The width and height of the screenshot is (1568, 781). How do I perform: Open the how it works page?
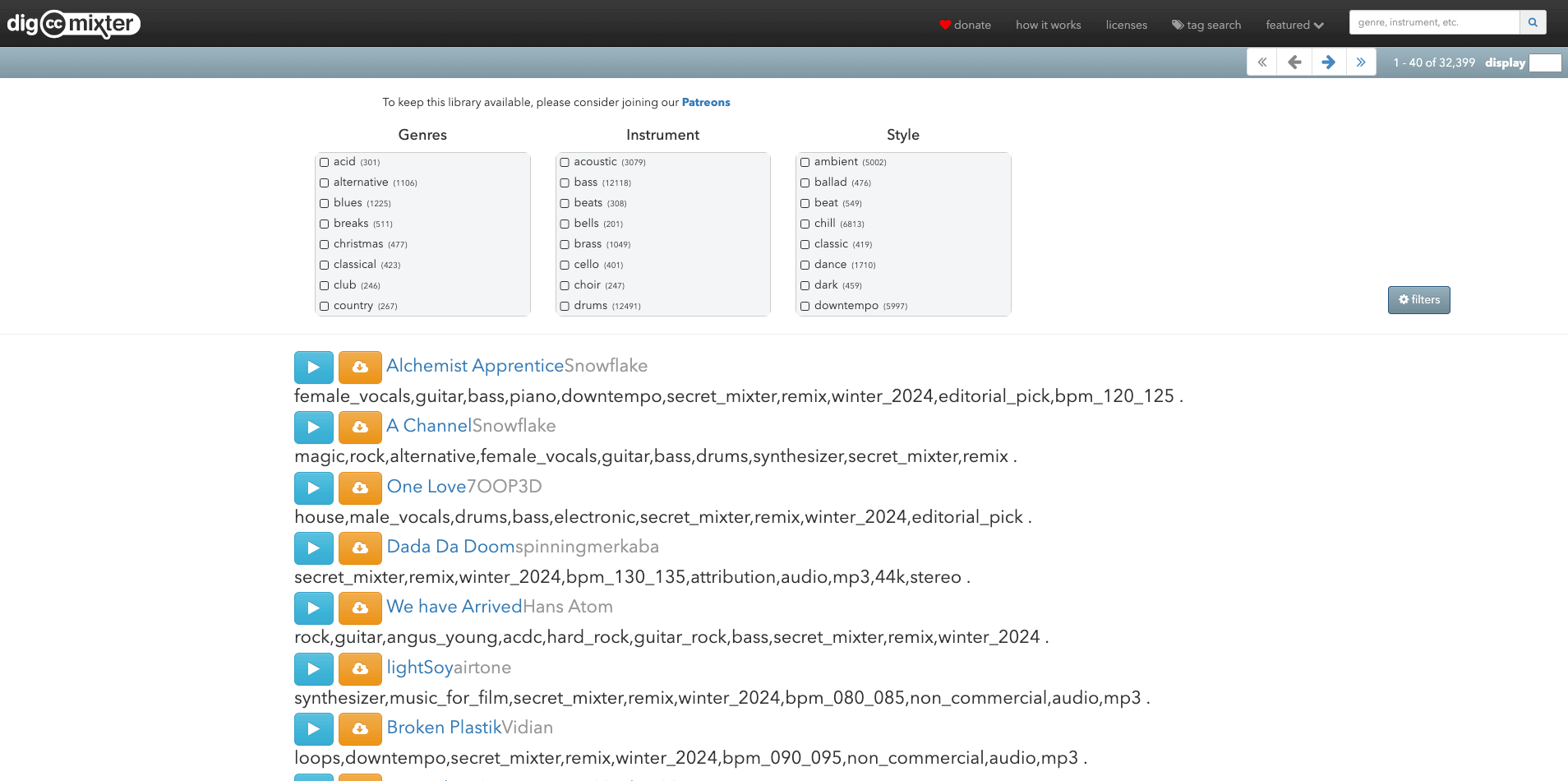pyautogui.click(x=1048, y=25)
